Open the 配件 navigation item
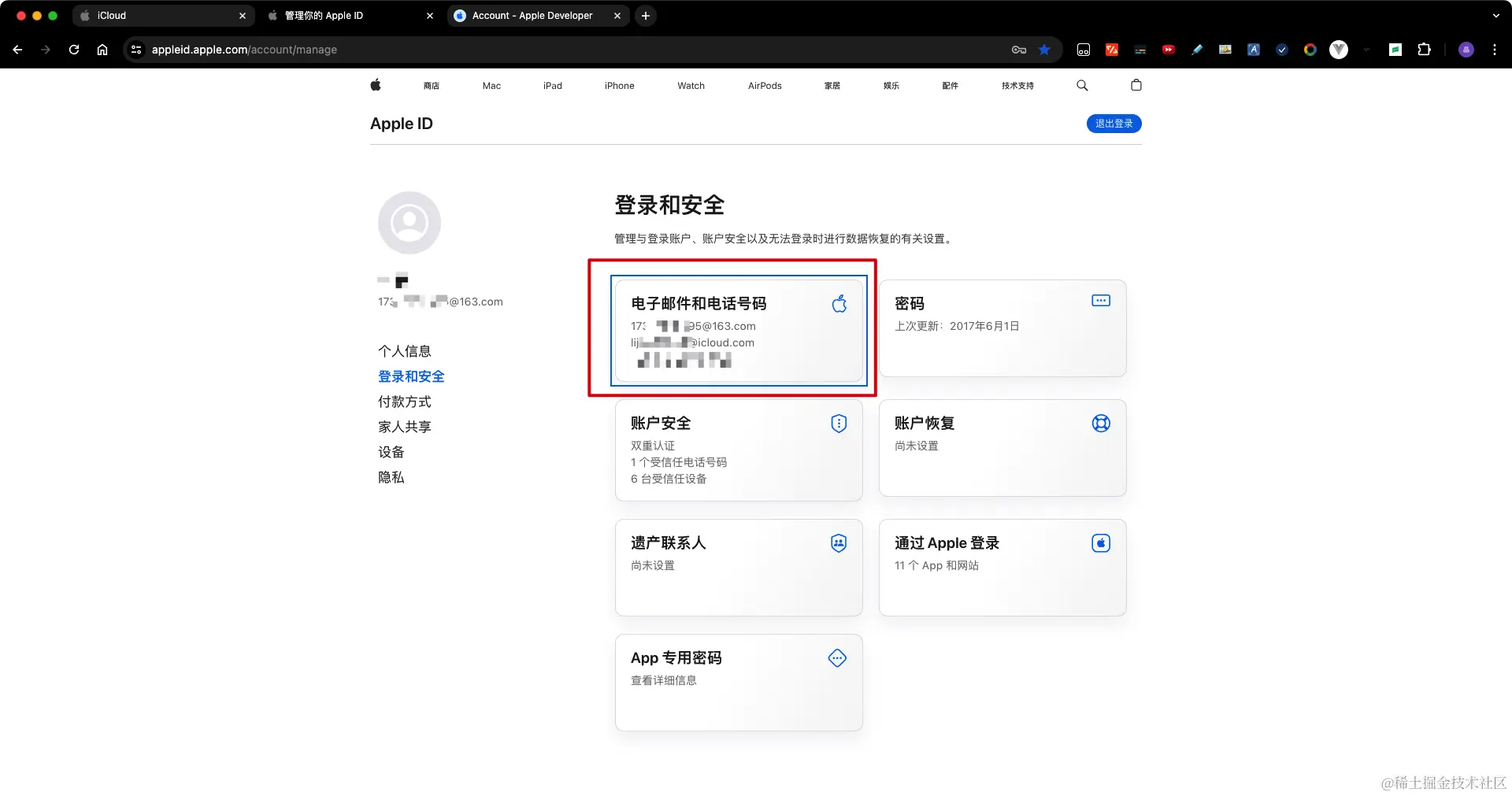The height and width of the screenshot is (796, 1512). (x=951, y=86)
